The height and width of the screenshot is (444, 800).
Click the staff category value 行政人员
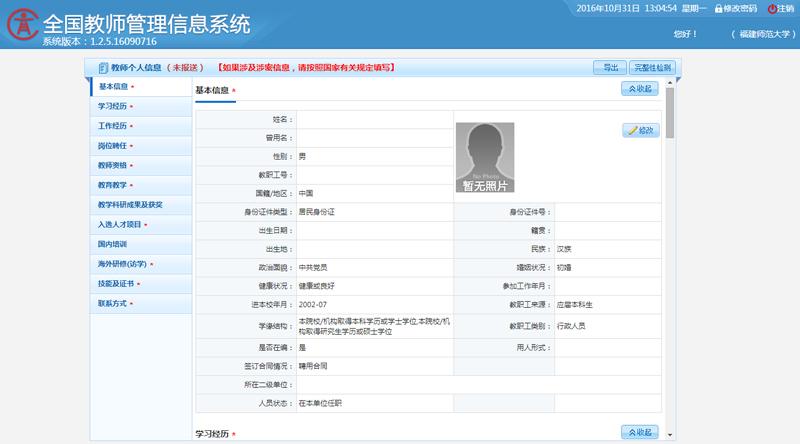pyautogui.click(x=571, y=326)
